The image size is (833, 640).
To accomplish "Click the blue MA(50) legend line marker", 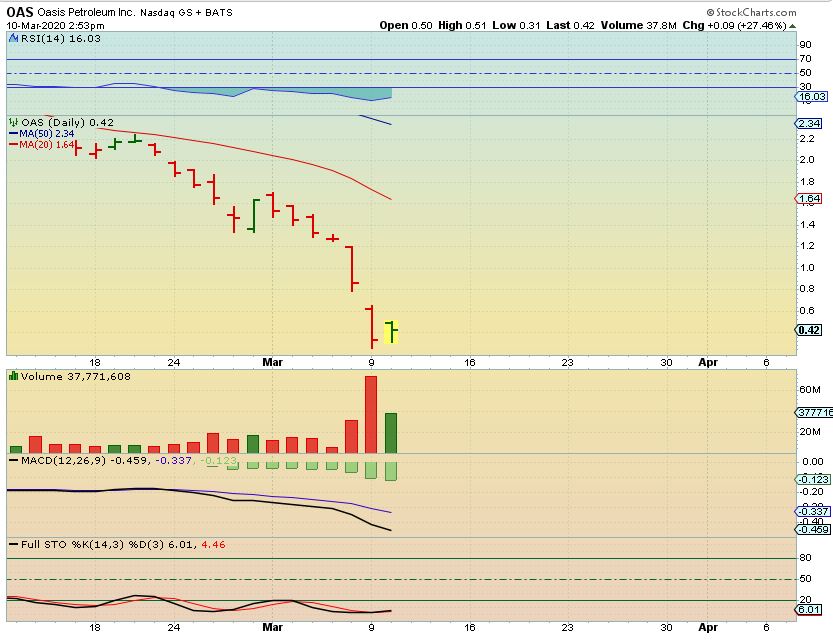I will coord(13,134).
